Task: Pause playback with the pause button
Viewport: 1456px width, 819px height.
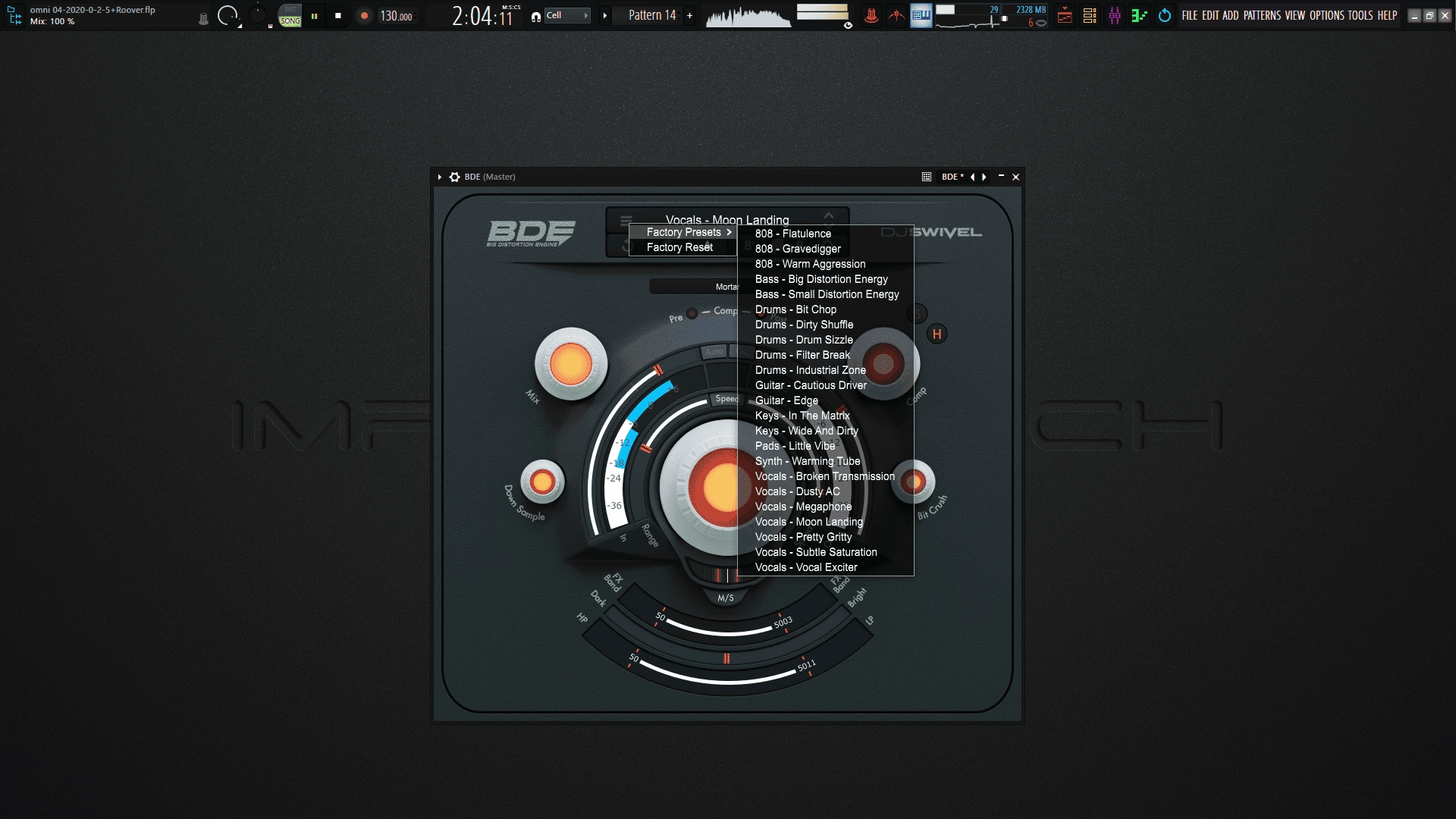Action: tap(314, 15)
